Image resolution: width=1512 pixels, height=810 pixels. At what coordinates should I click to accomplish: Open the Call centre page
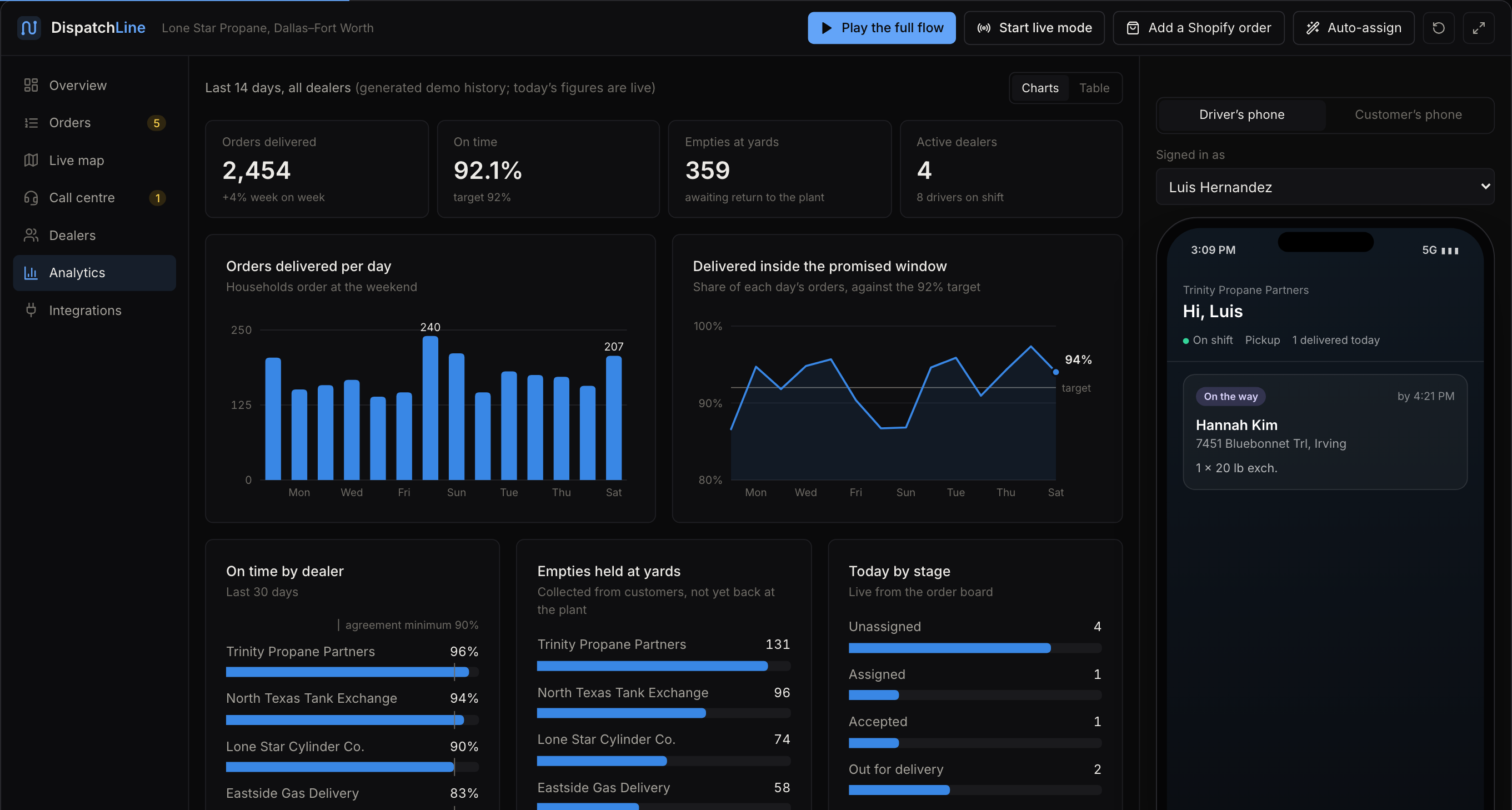point(94,198)
